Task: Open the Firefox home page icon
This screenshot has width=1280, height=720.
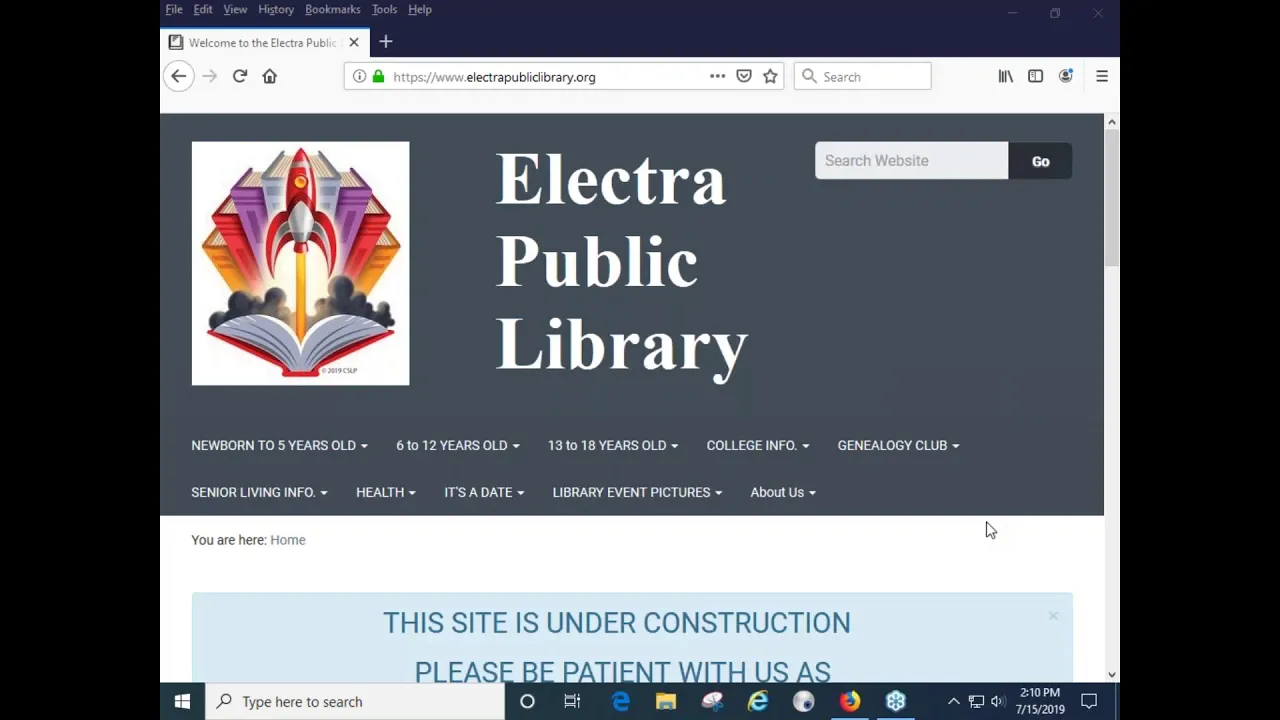Action: [270, 76]
